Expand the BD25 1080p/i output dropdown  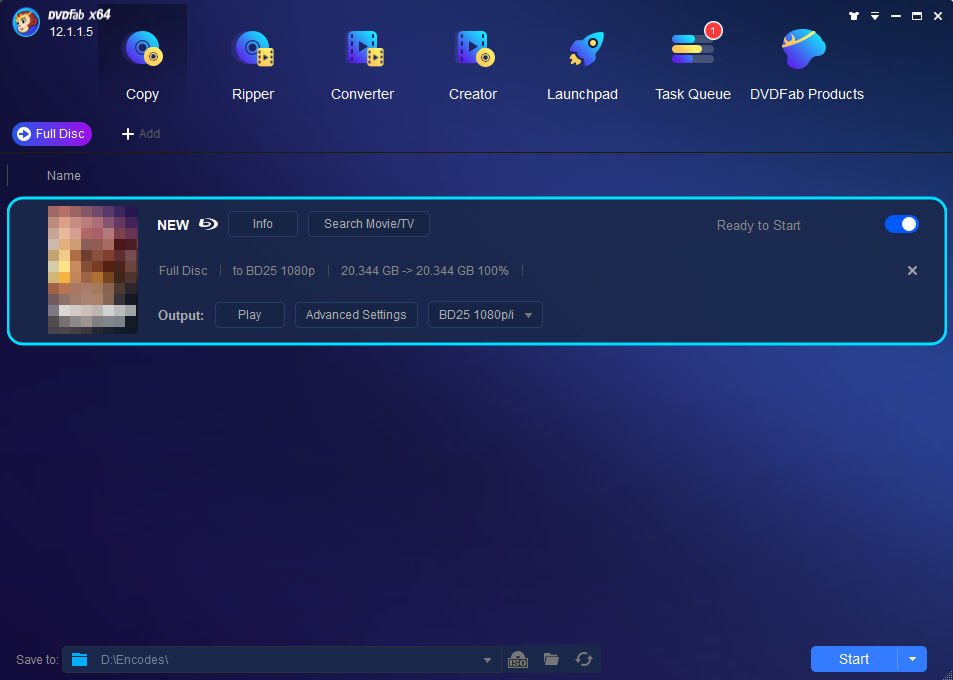click(x=485, y=315)
